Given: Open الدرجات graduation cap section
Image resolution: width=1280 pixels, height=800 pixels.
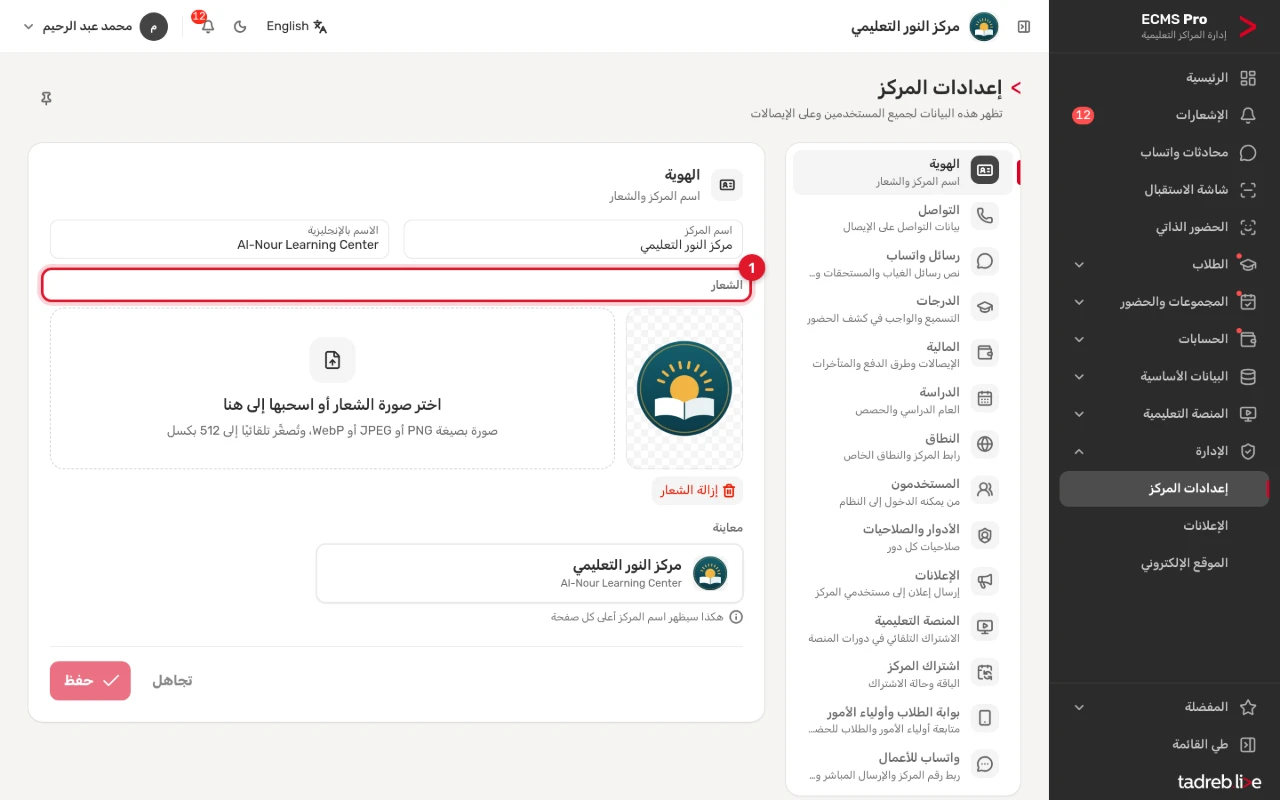Looking at the screenshot, I should point(903,309).
